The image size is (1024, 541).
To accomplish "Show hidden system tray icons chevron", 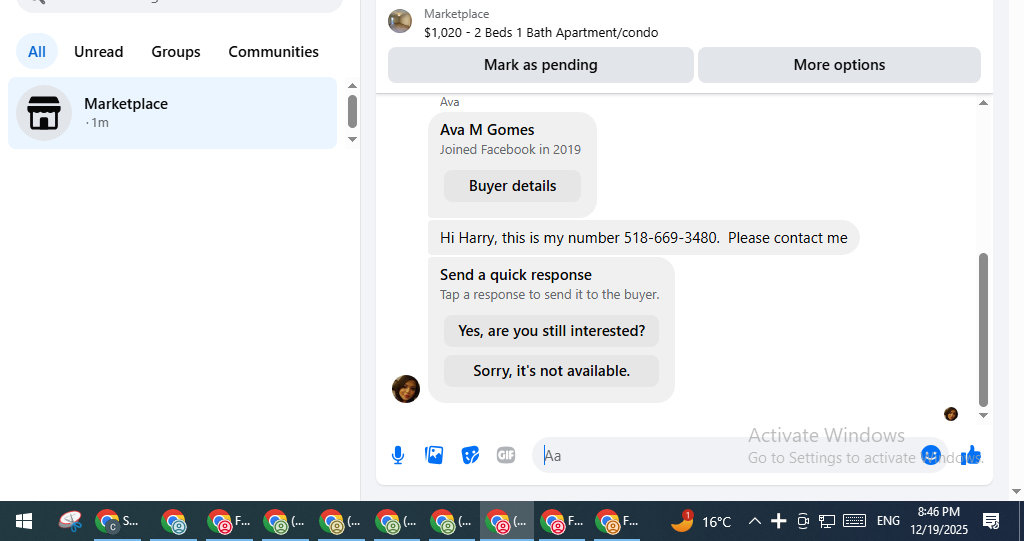I will point(754,521).
